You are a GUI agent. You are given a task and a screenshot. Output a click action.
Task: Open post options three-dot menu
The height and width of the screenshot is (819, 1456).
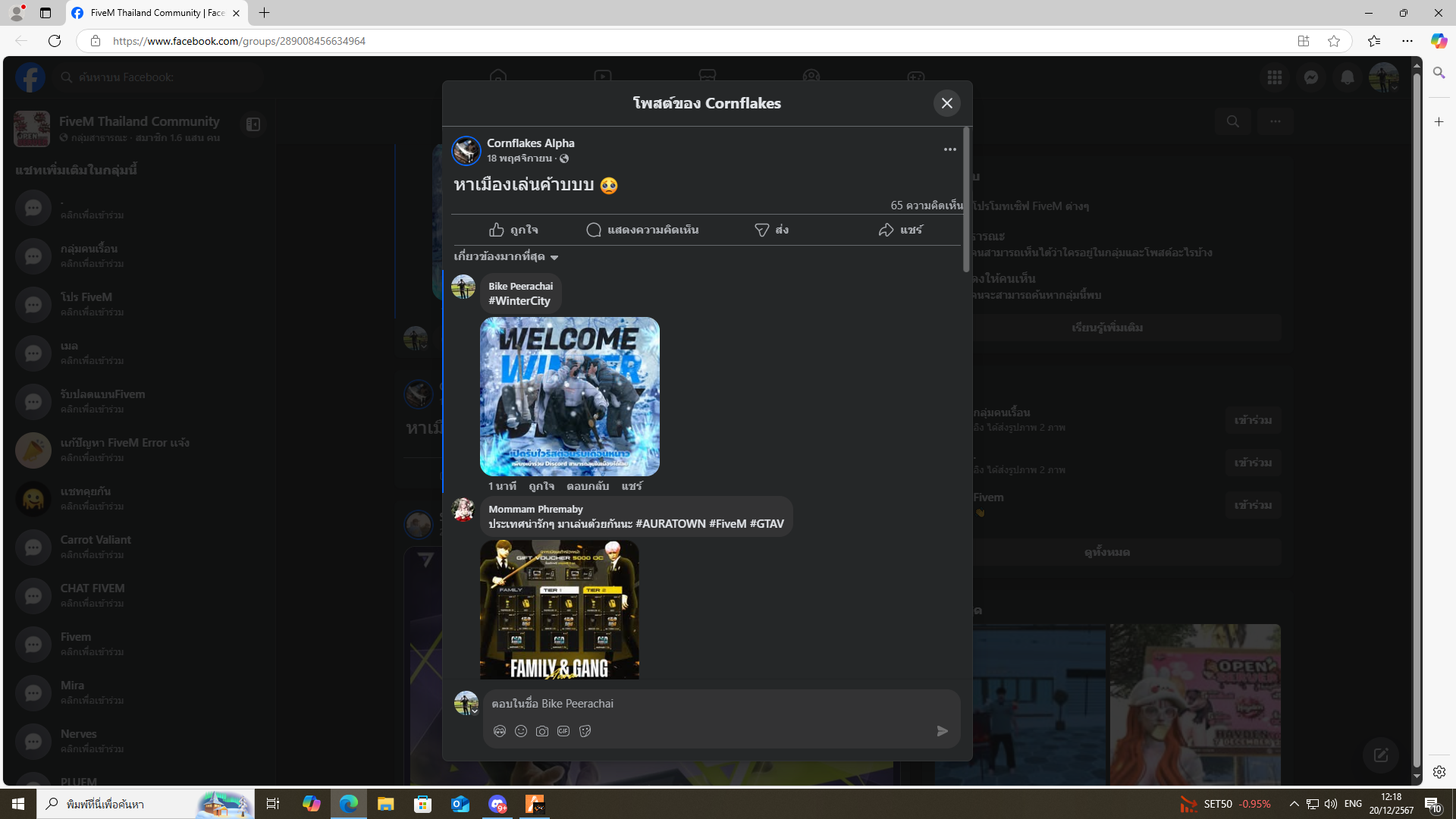point(949,149)
